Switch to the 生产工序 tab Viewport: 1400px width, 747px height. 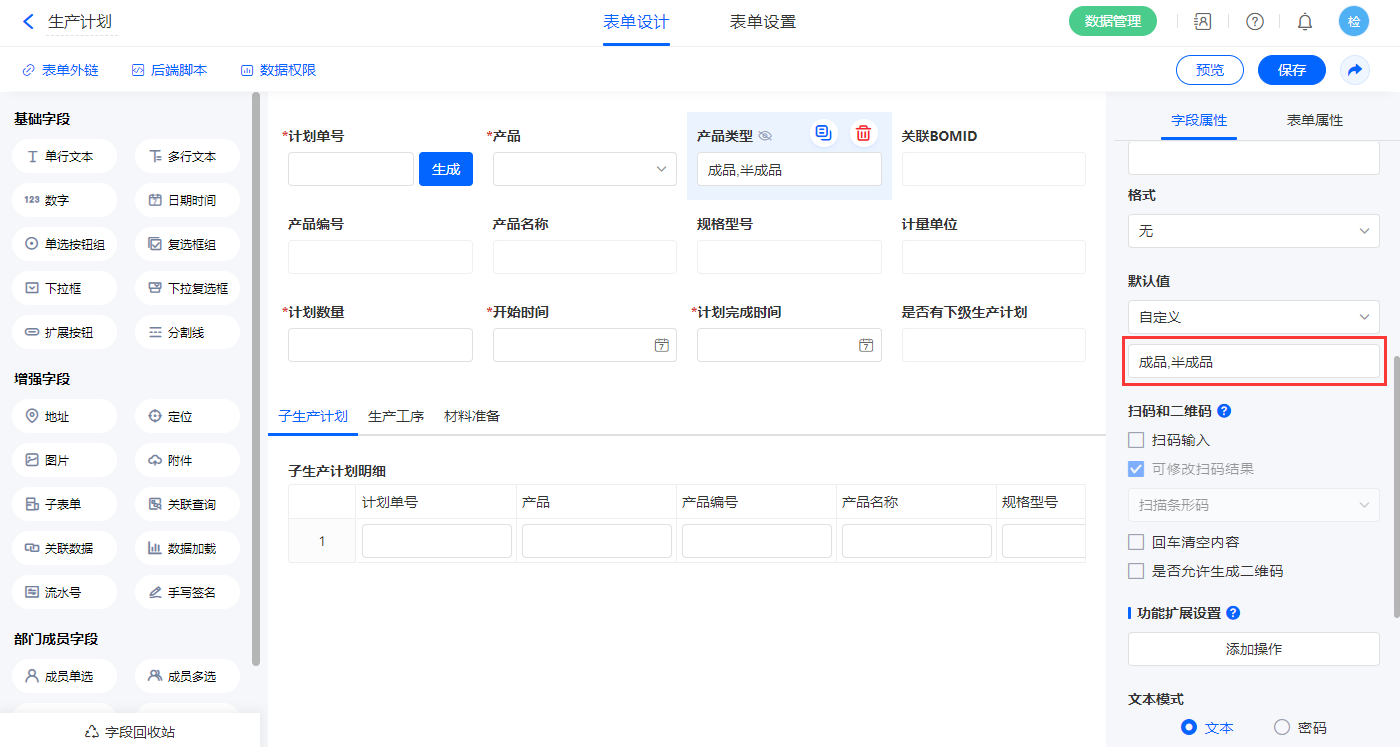tap(396, 416)
